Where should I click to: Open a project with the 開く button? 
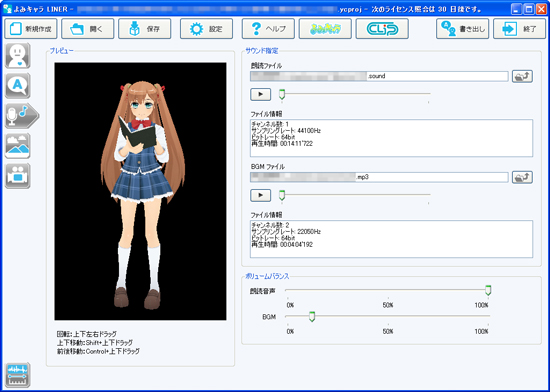tap(88, 29)
